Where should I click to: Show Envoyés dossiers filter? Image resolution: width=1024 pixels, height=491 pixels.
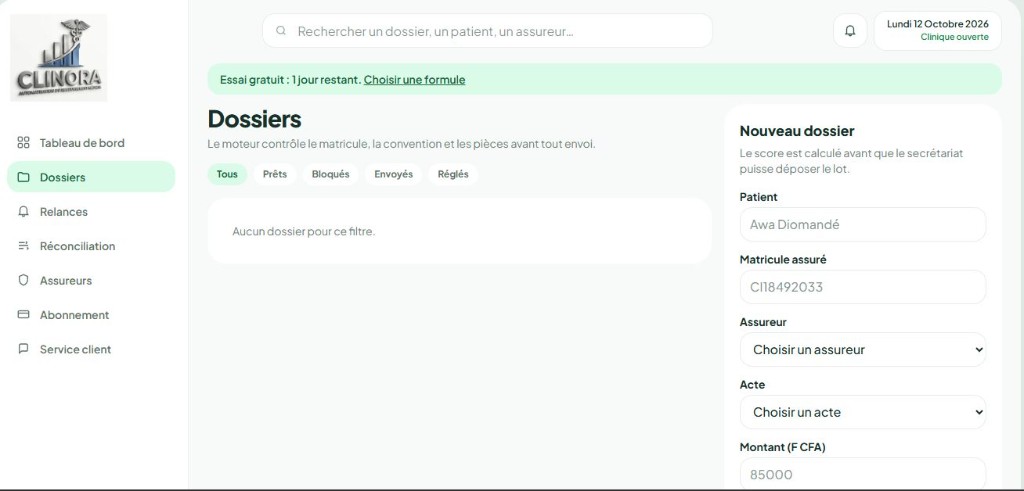pos(394,174)
